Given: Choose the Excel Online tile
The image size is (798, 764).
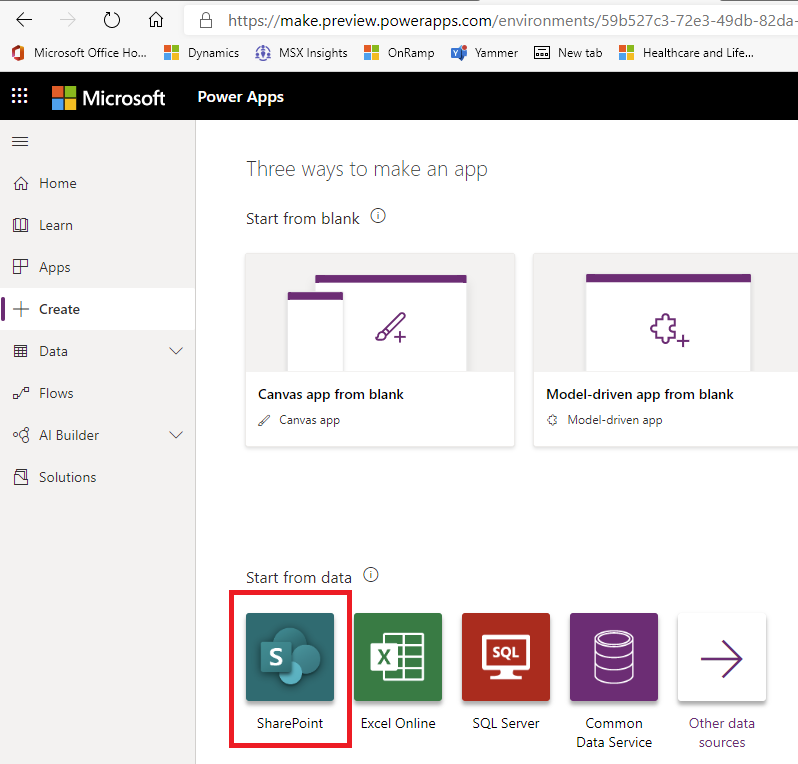Looking at the screenshot, I should pyautogui.click(x=398, y=657).
